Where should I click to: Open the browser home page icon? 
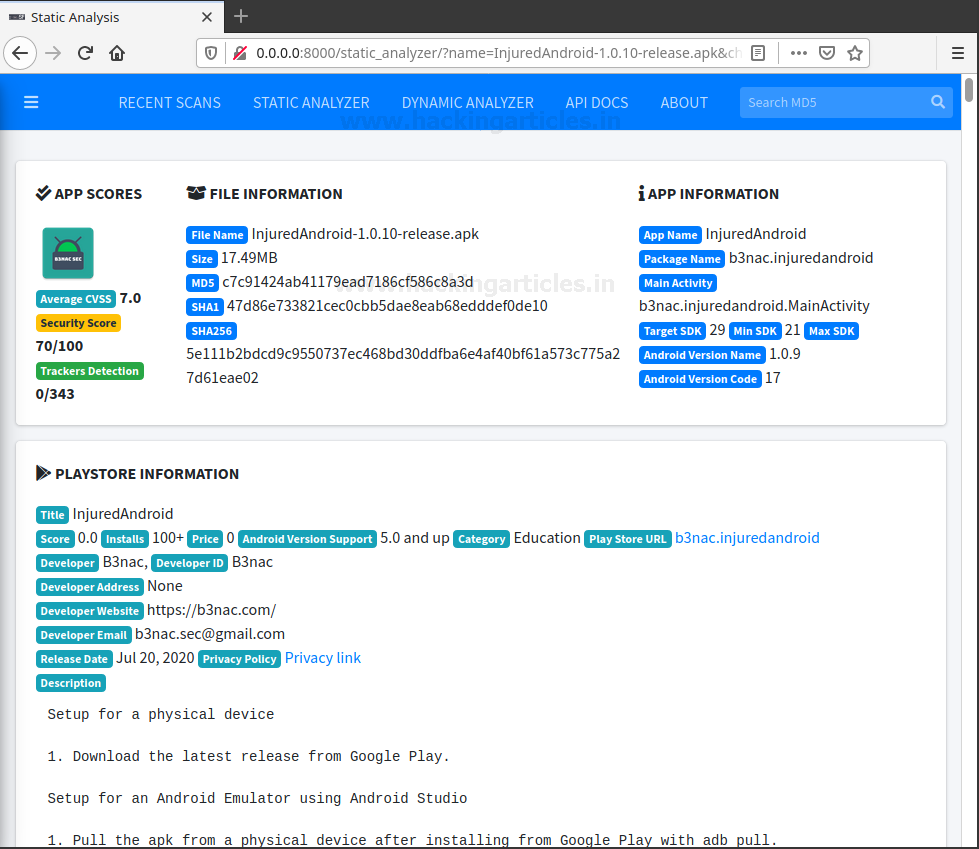click(117, 53)
